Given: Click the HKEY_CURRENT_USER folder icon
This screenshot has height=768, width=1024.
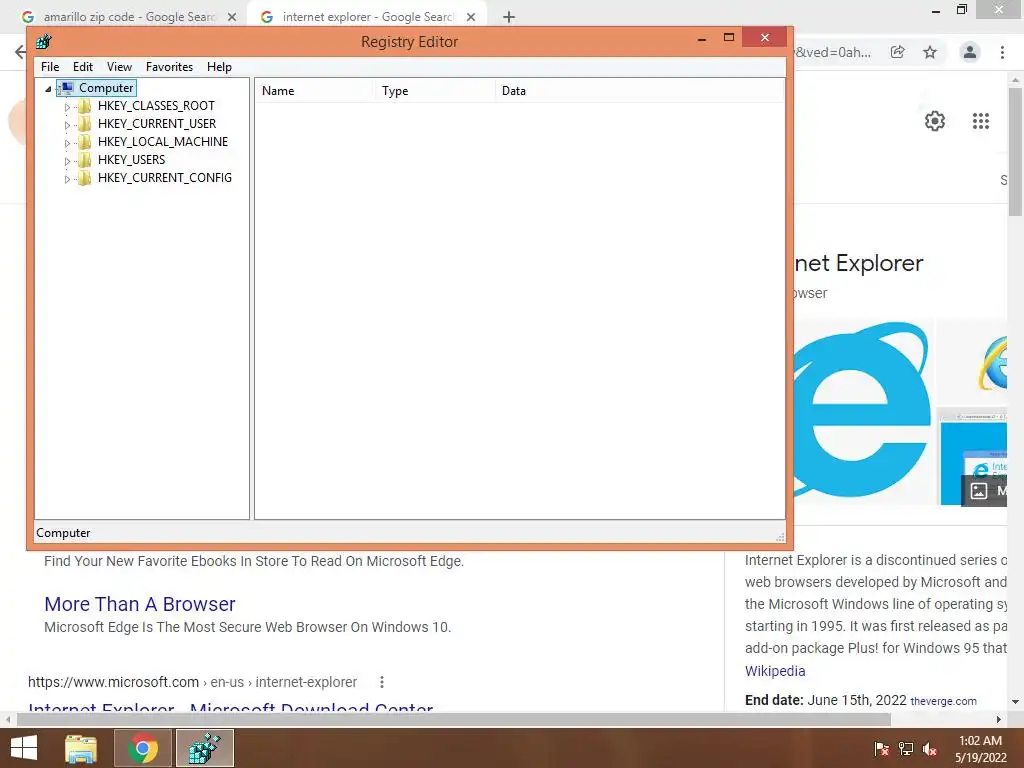Looking at the screenshot, I should (x=84, y=124).
